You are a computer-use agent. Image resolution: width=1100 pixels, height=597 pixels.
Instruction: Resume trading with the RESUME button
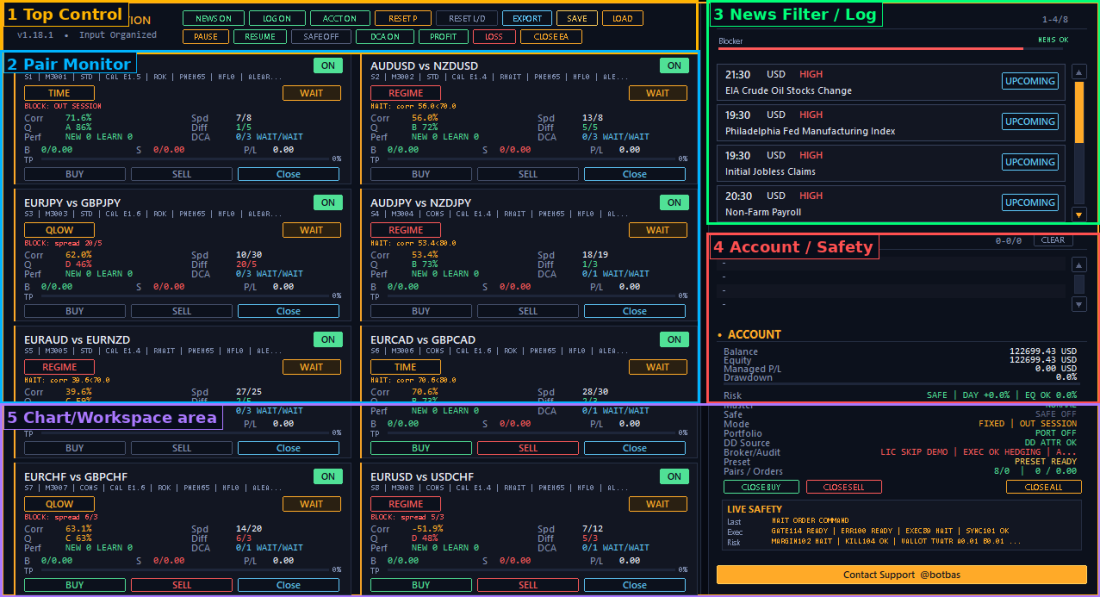tap(260, 36)
